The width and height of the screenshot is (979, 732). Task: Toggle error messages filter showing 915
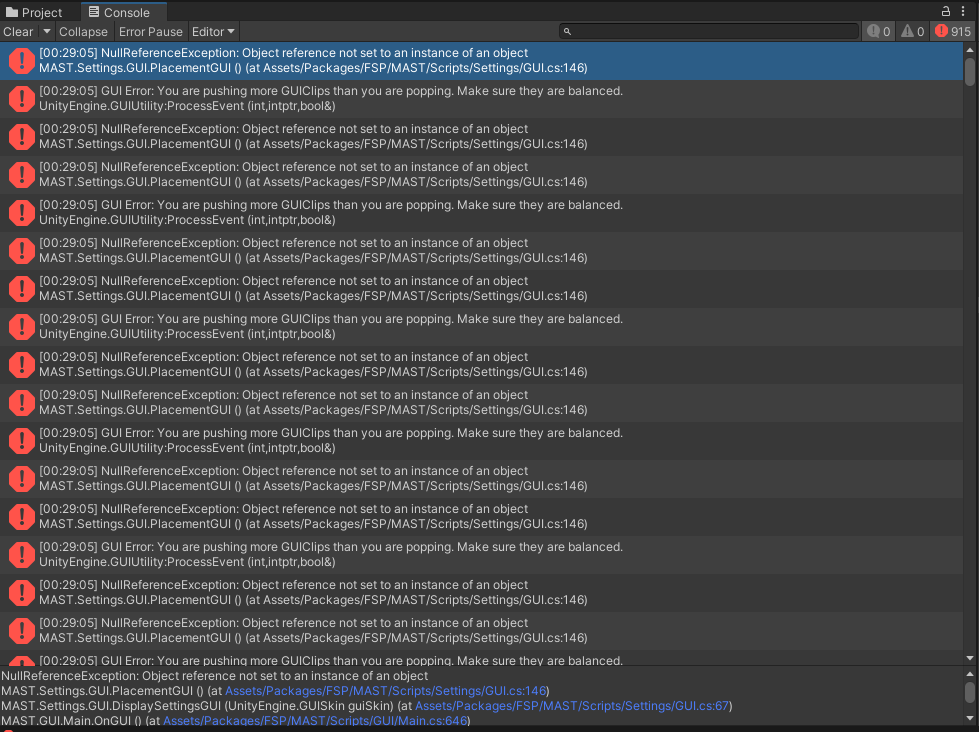click(x=953, y=31)
